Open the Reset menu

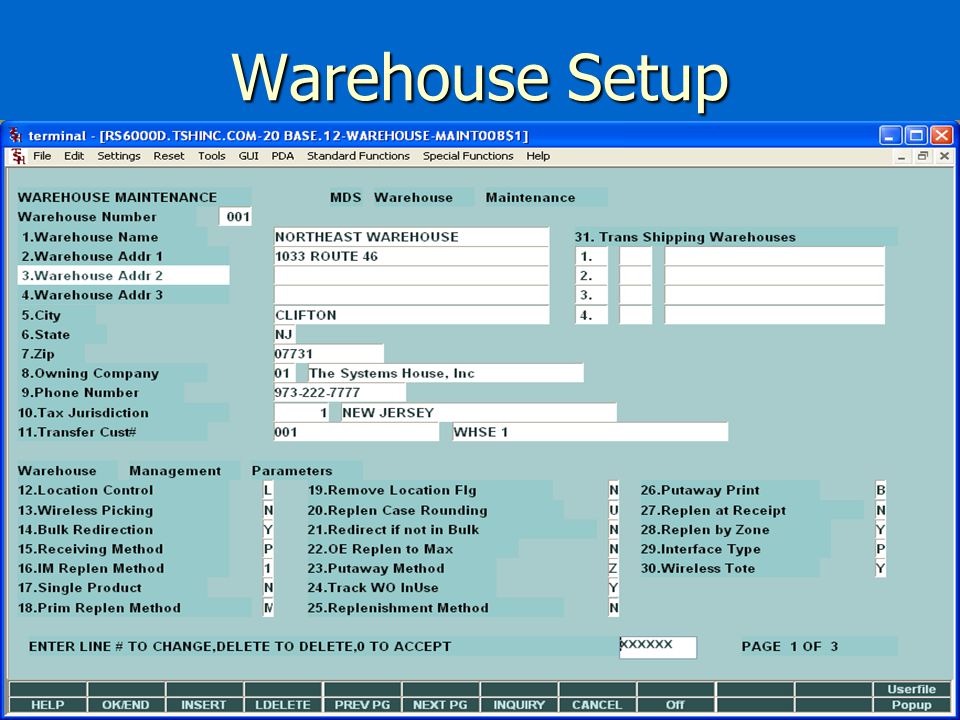pyautogui.click(x=169, y=156)
